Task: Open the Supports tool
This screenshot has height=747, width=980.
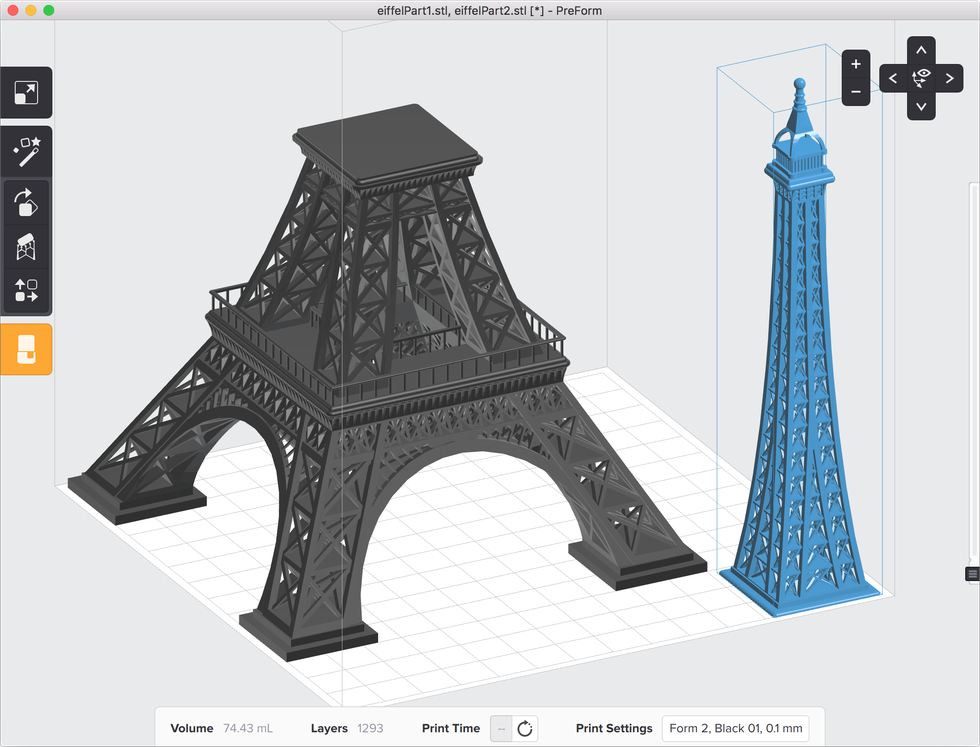Action: tap(26, 247)
